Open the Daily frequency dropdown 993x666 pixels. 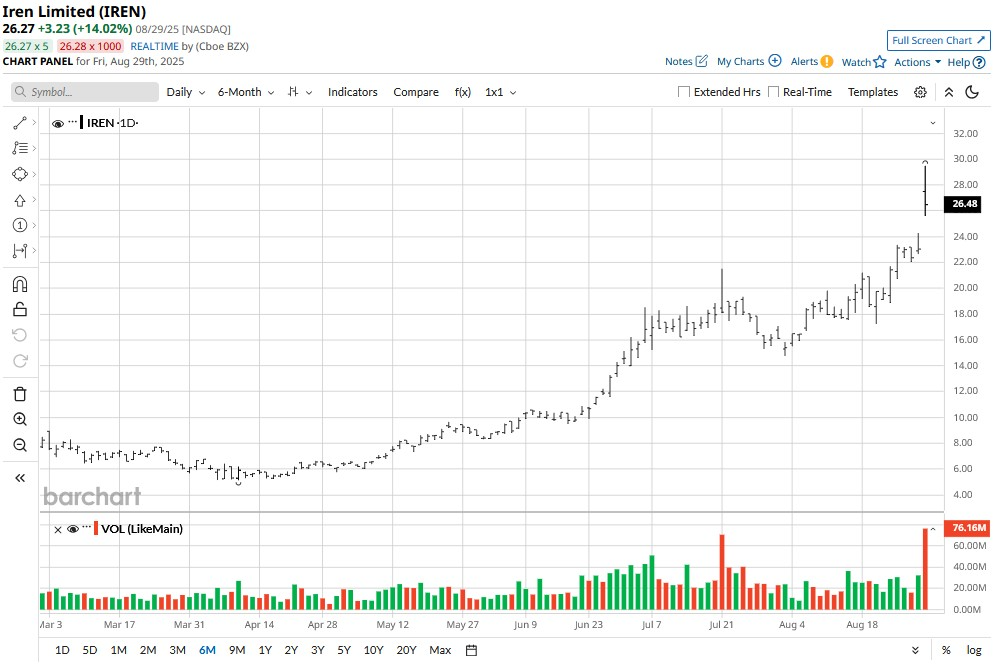tap(186, 92)
